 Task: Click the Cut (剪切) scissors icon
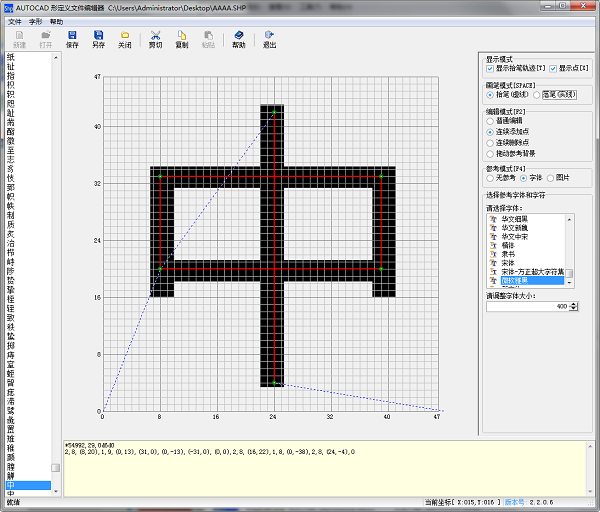pos(155,36)
